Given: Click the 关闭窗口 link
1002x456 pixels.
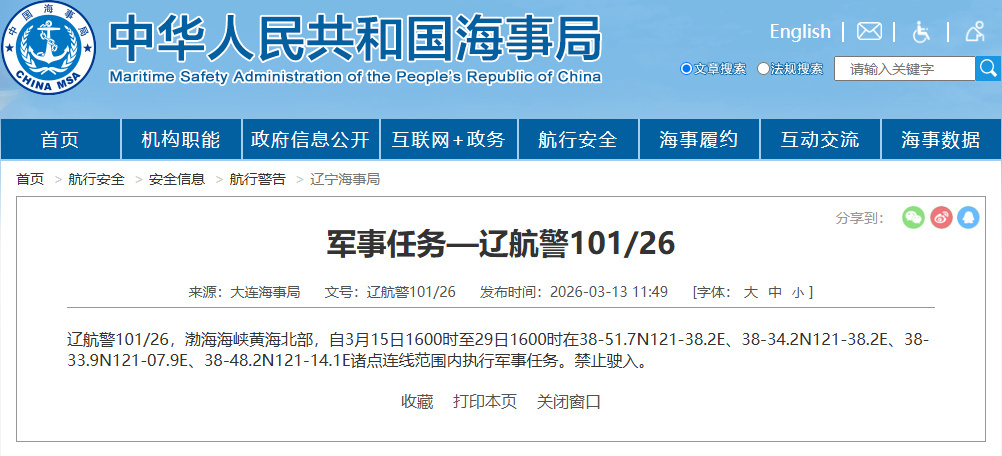Looking at the screenshot, I should point(569,402).
